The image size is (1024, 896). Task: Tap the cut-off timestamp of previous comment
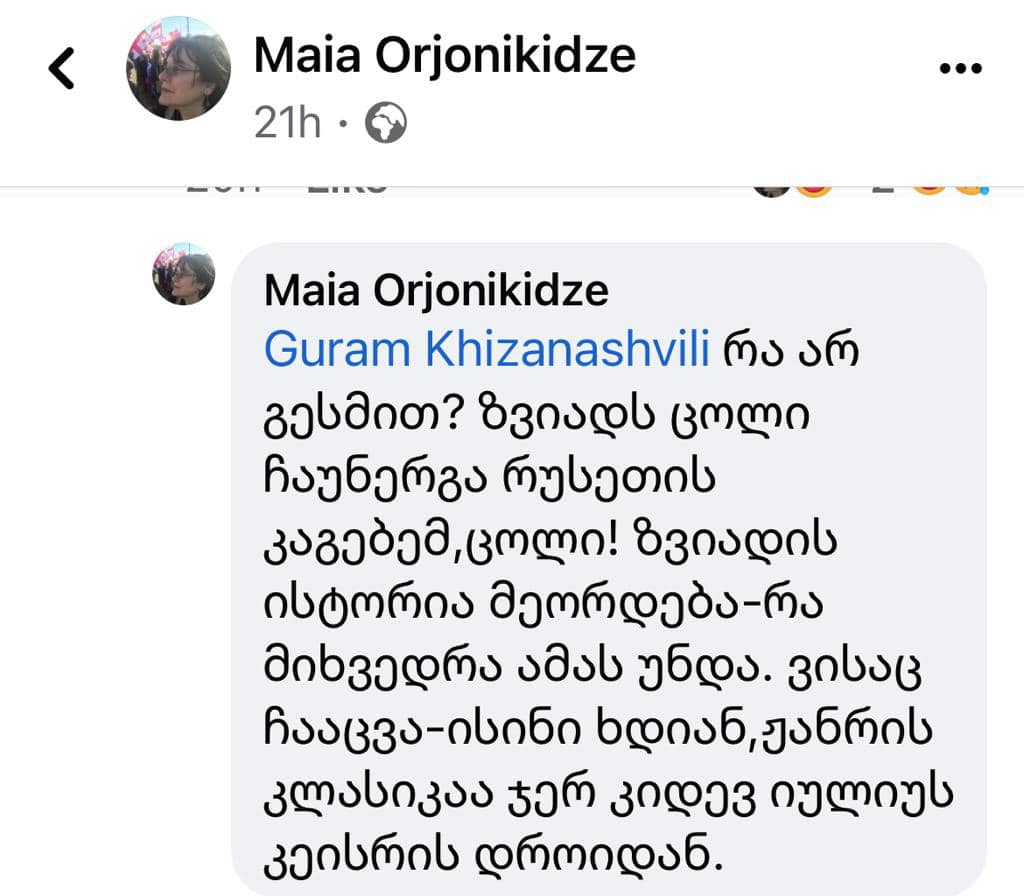223,189
